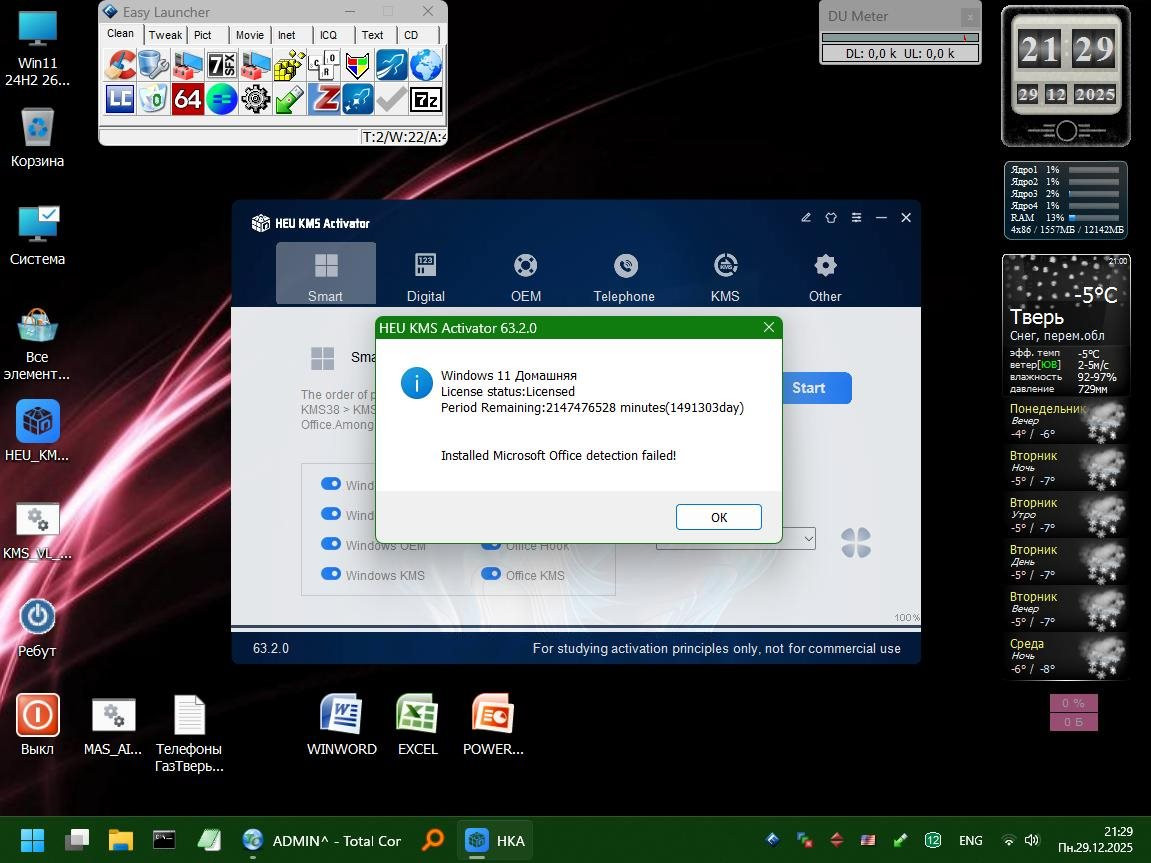Toggle the Office KMS switch
This screenshot has height=863, width=1151.
coord(491,574)
